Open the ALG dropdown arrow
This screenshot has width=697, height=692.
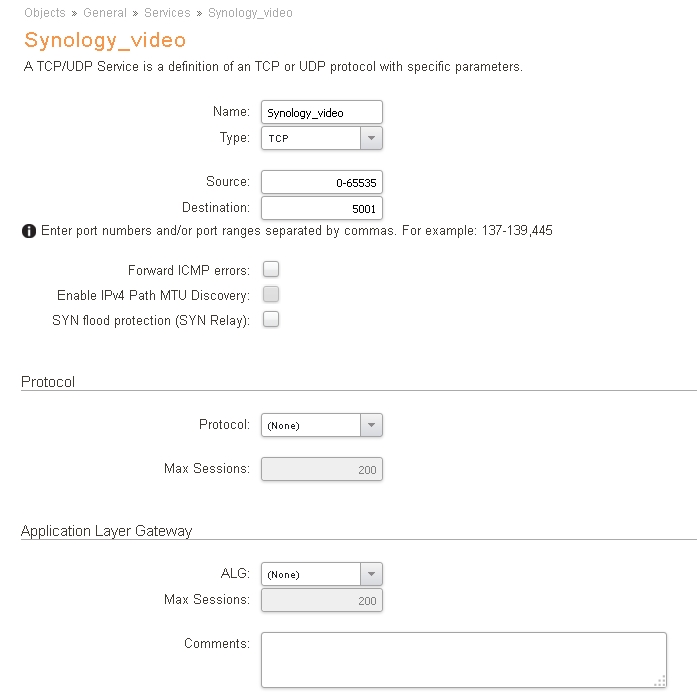point(371,574)
